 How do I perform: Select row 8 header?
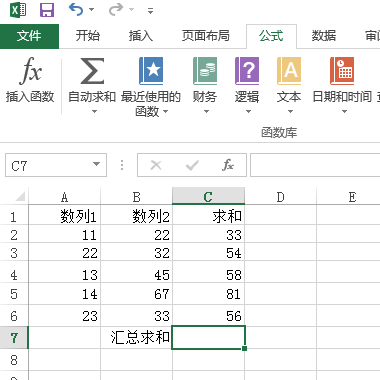point(14,360)
